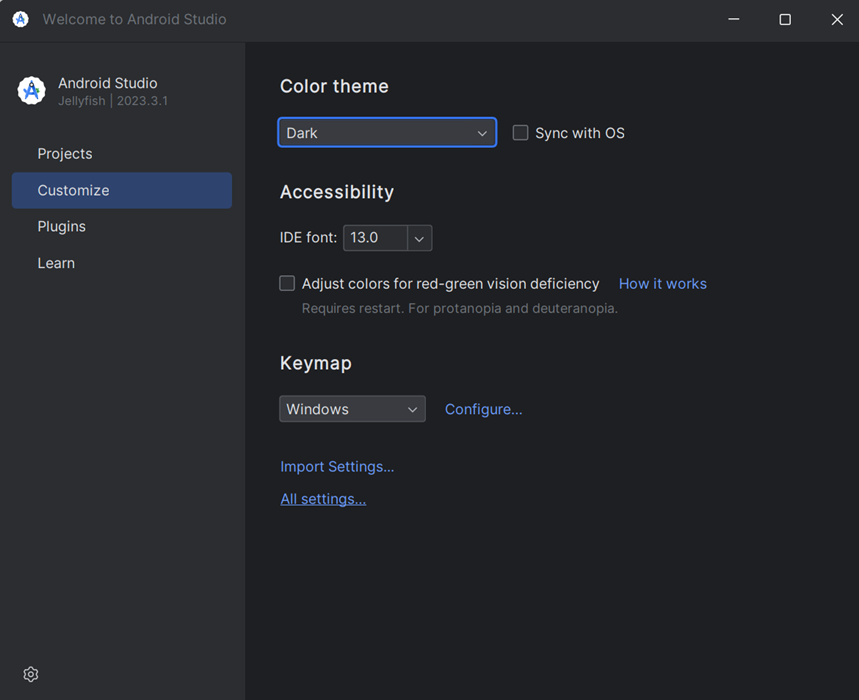Viewport: 859px width, 700px height.
Task: Enable adjust colors for red-green vision deficiency
Action: 287,283
